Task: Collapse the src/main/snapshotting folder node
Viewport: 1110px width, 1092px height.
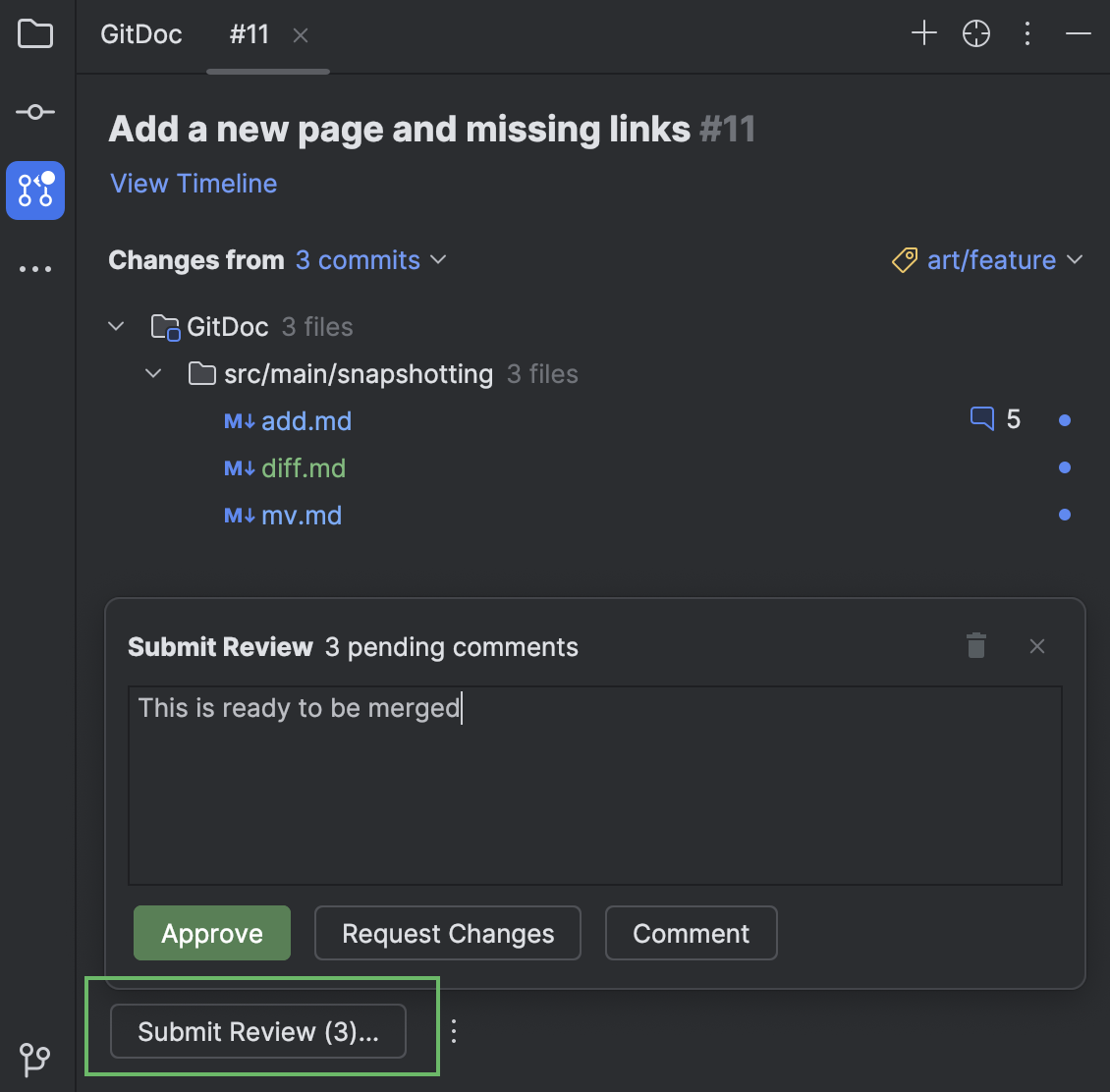Action: point(153,373)
